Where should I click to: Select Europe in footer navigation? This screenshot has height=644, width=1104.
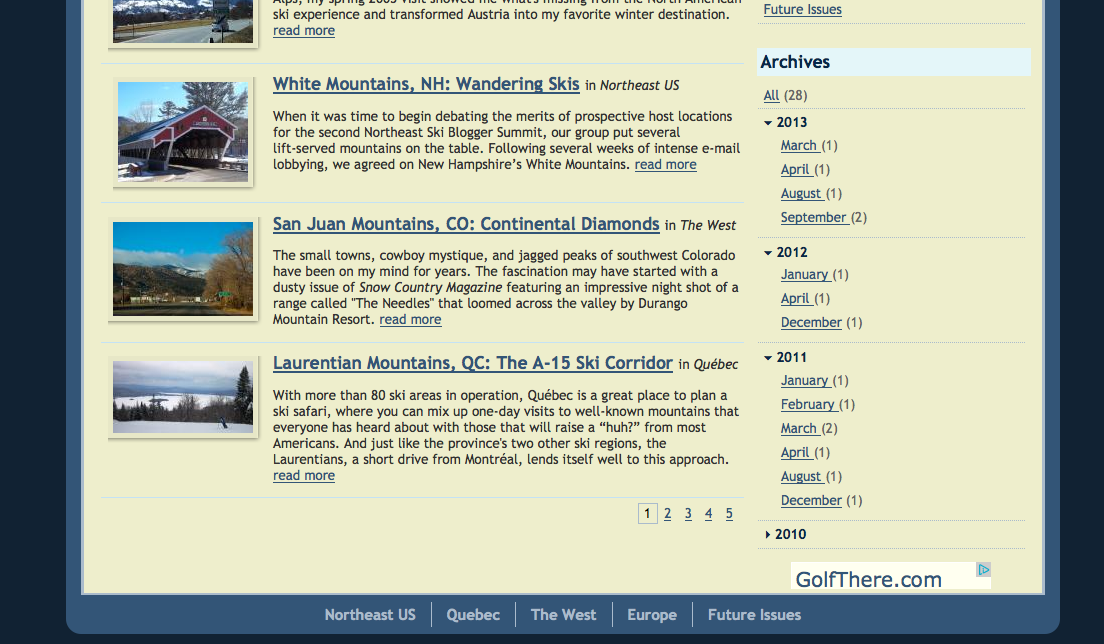652,615
